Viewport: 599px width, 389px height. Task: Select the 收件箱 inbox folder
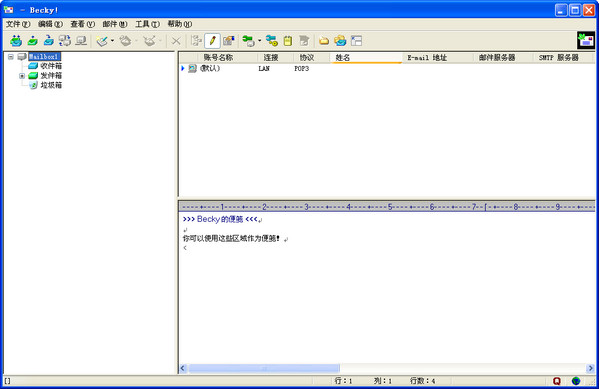coord(51,66)
